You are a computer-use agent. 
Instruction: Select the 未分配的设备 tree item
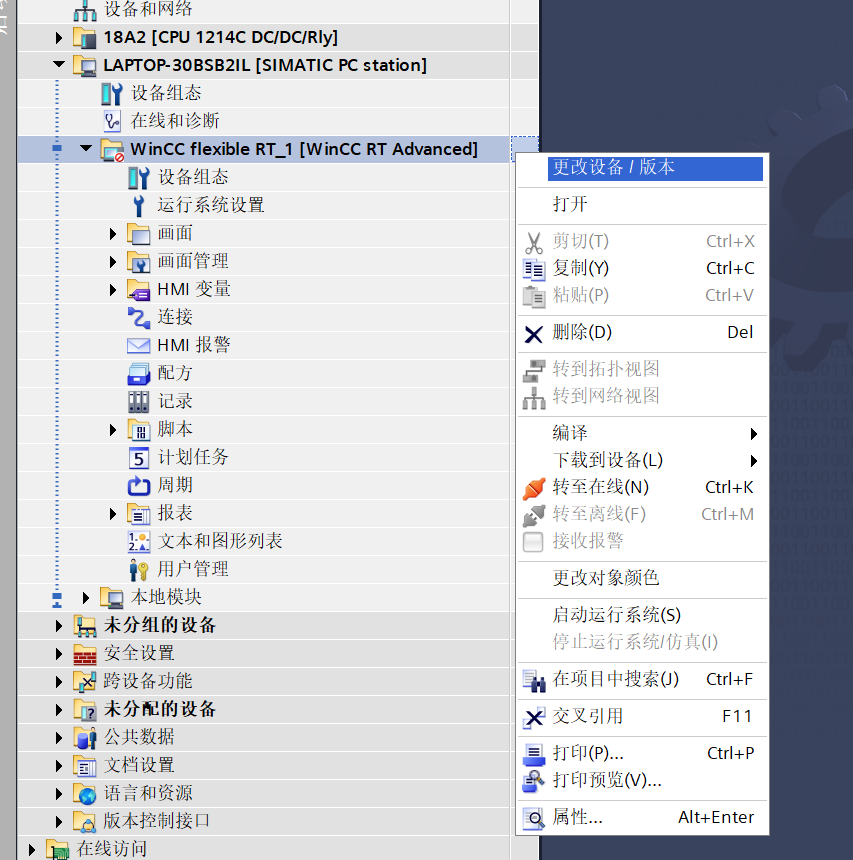[160, 709]
